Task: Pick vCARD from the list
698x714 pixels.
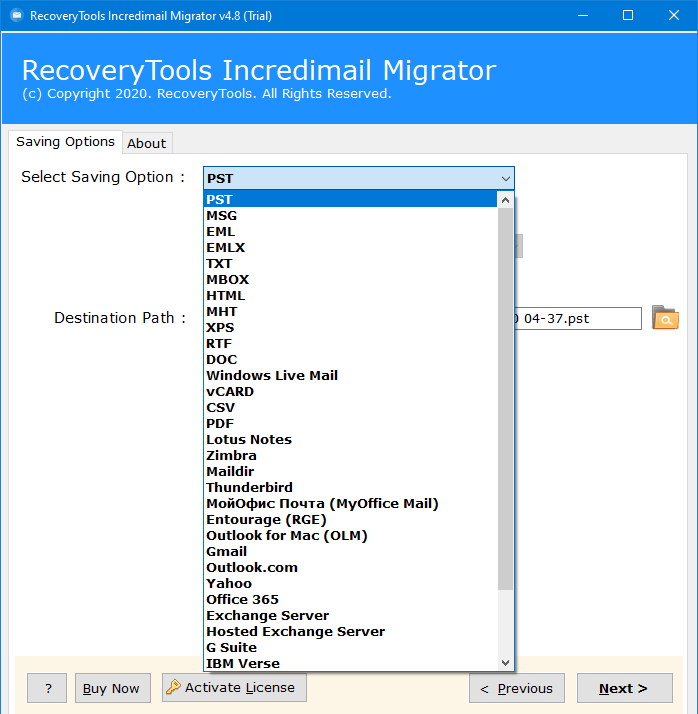Action: coord(350,391)
